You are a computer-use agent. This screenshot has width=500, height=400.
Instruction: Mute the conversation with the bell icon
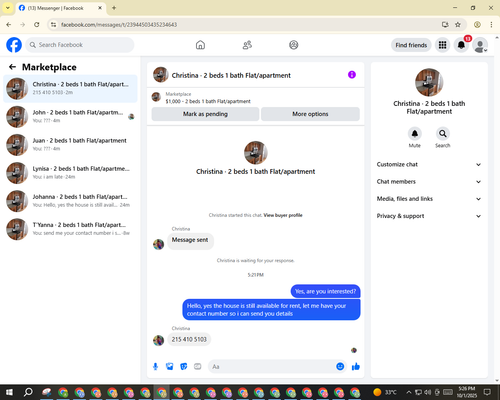[415, 134]
